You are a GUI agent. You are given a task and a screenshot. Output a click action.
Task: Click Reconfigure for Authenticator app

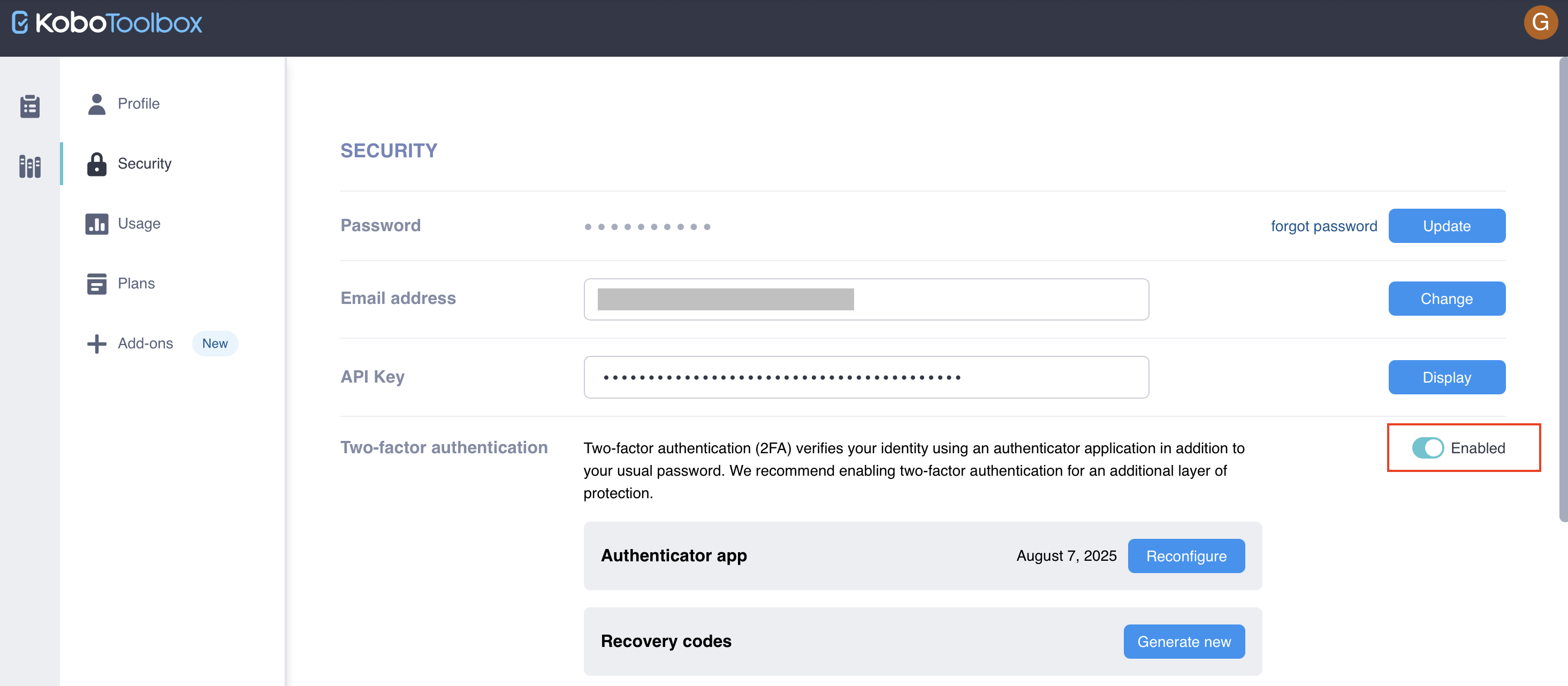point(1186,556)
